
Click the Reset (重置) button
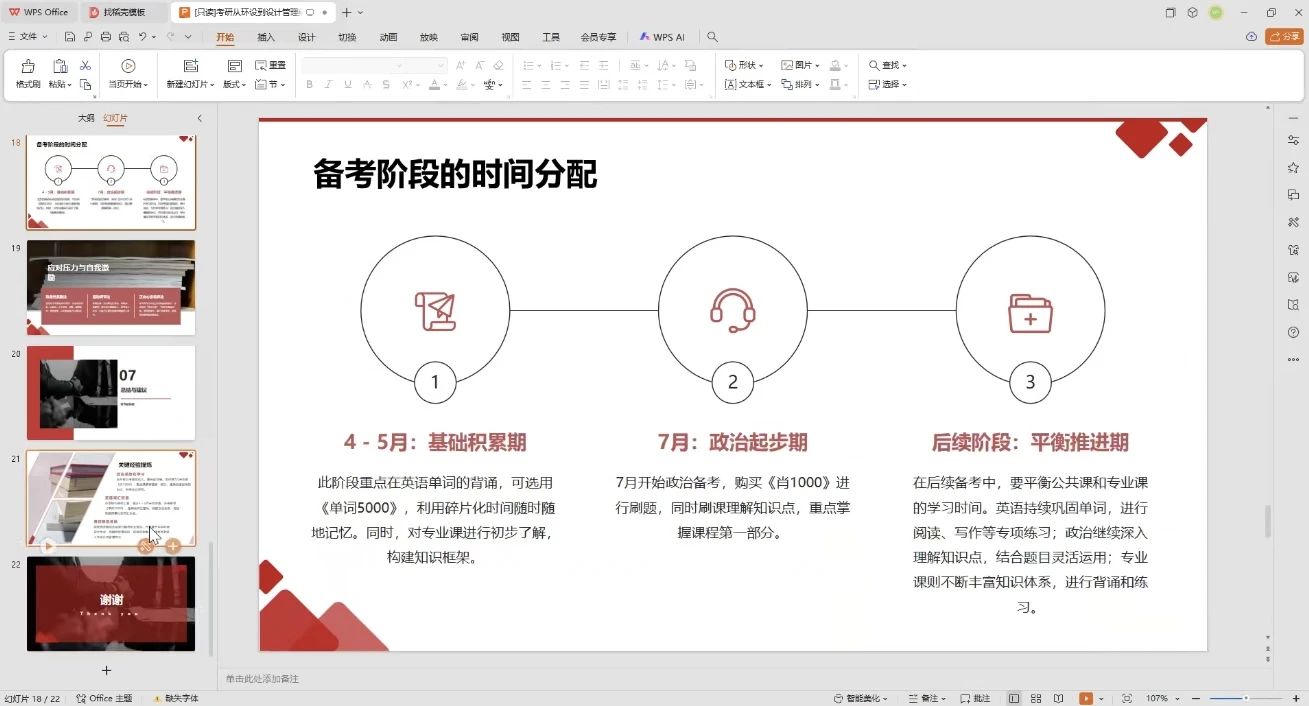click(270, 65)
